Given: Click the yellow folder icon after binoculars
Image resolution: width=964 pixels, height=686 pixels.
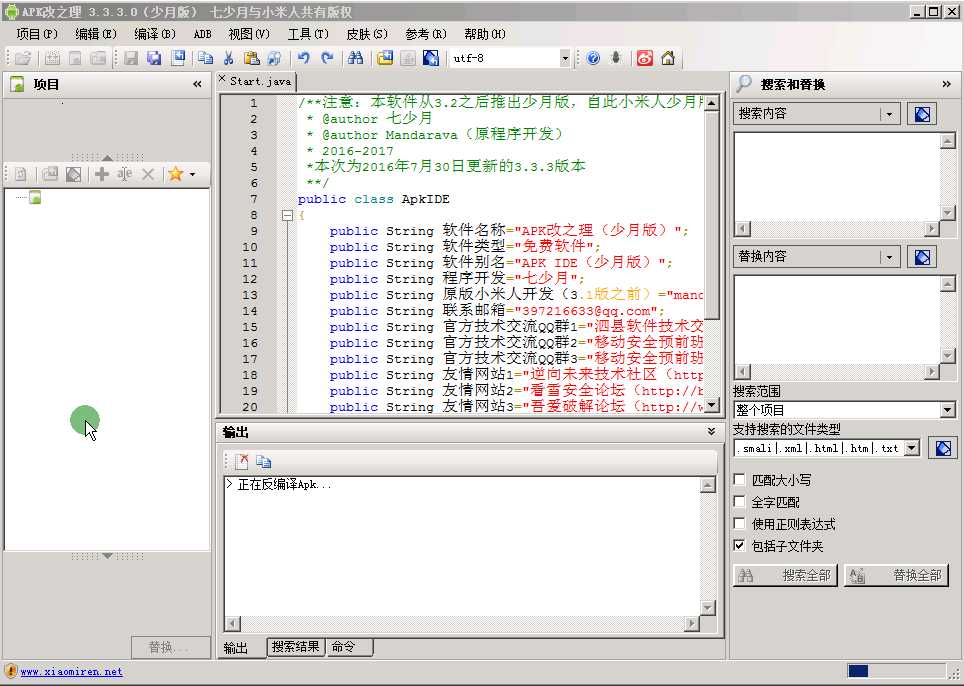Looking at the screenshot, I should tap(385, 58).
